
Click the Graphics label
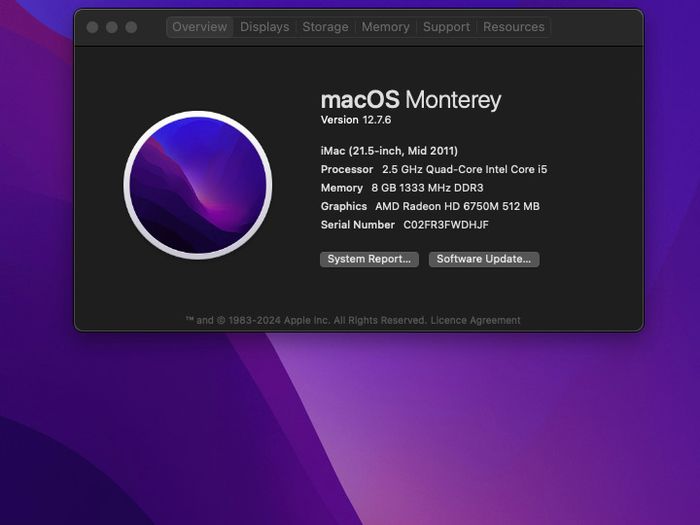point(344,206)
